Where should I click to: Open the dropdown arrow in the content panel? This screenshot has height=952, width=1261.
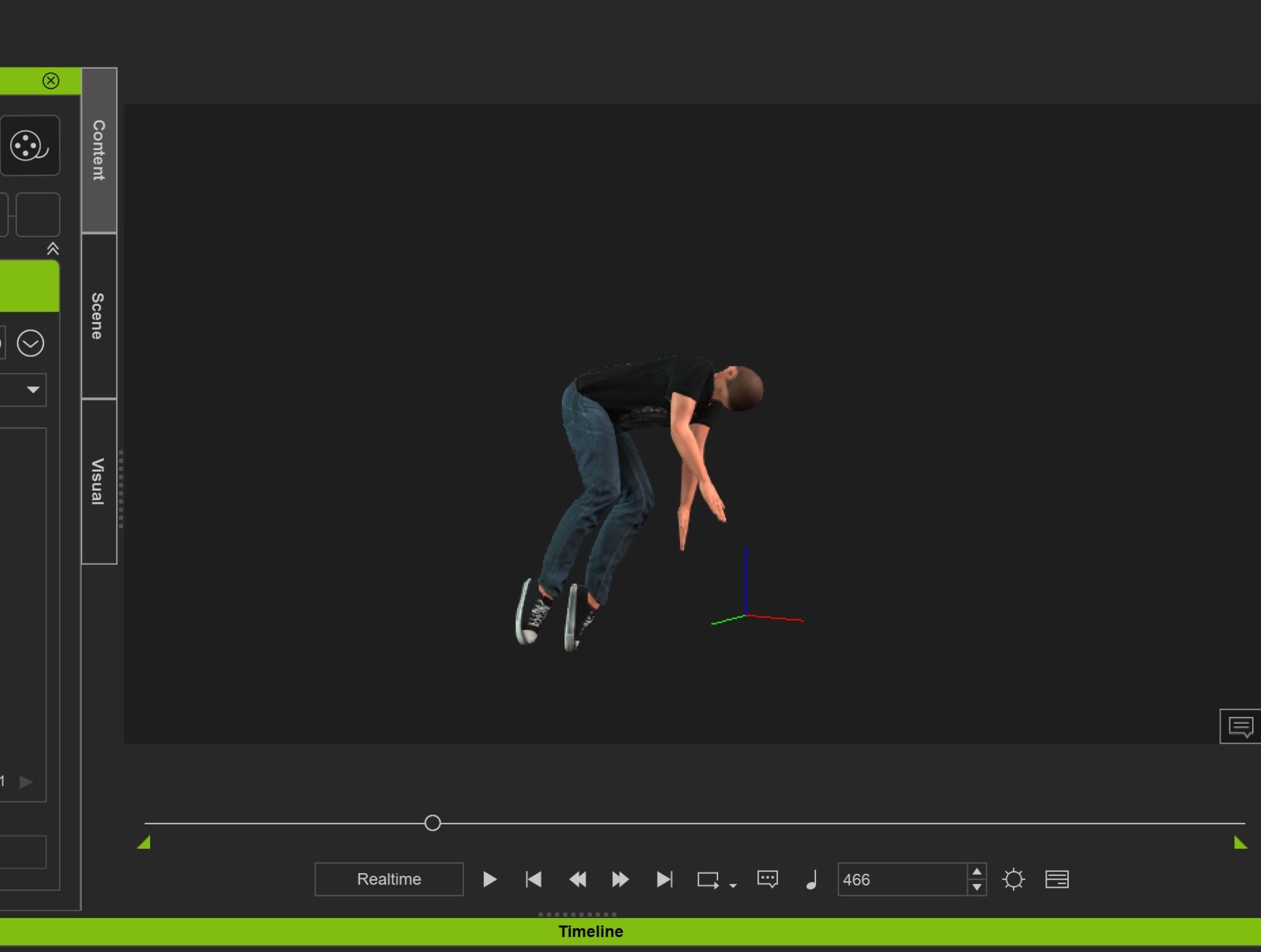33,390
